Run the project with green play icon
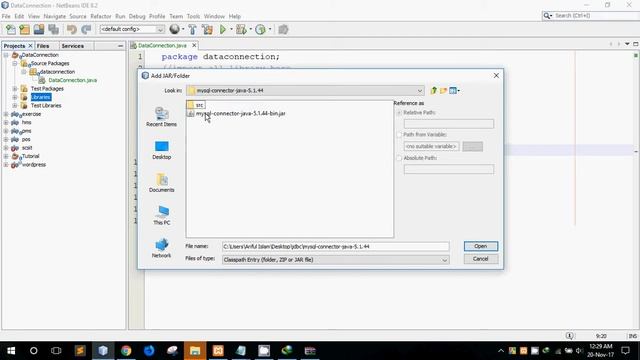The height and width of the screenshot is (360, 640). tap(223, 29)
